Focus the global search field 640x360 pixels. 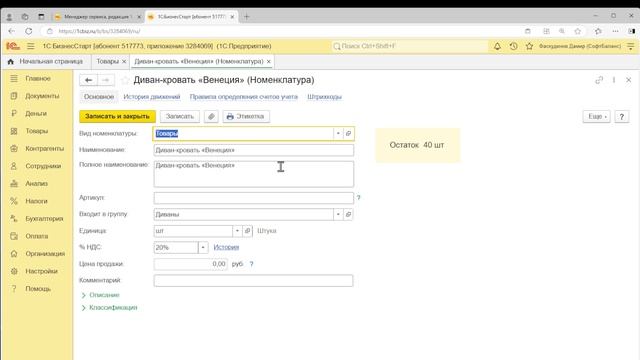[409, 46]
